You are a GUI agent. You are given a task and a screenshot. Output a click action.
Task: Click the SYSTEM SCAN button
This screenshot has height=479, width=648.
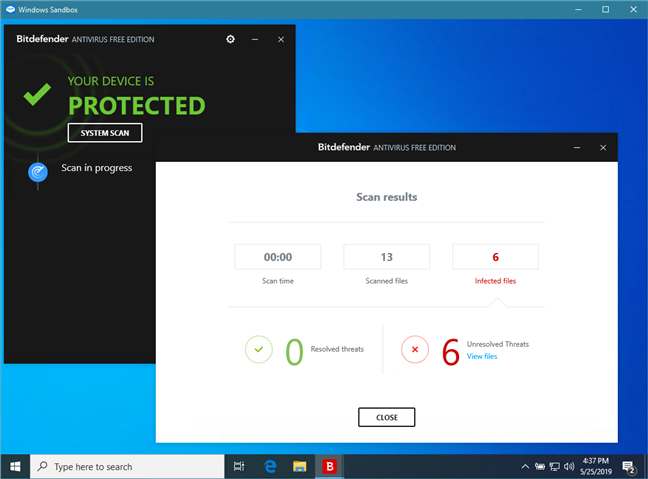[x=105, y=133]
